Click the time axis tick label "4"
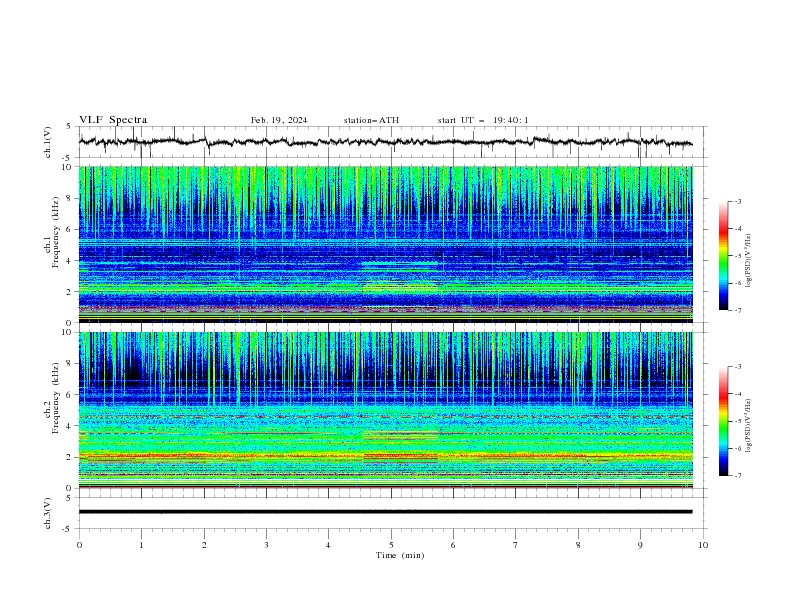 [x=328, y=545]
